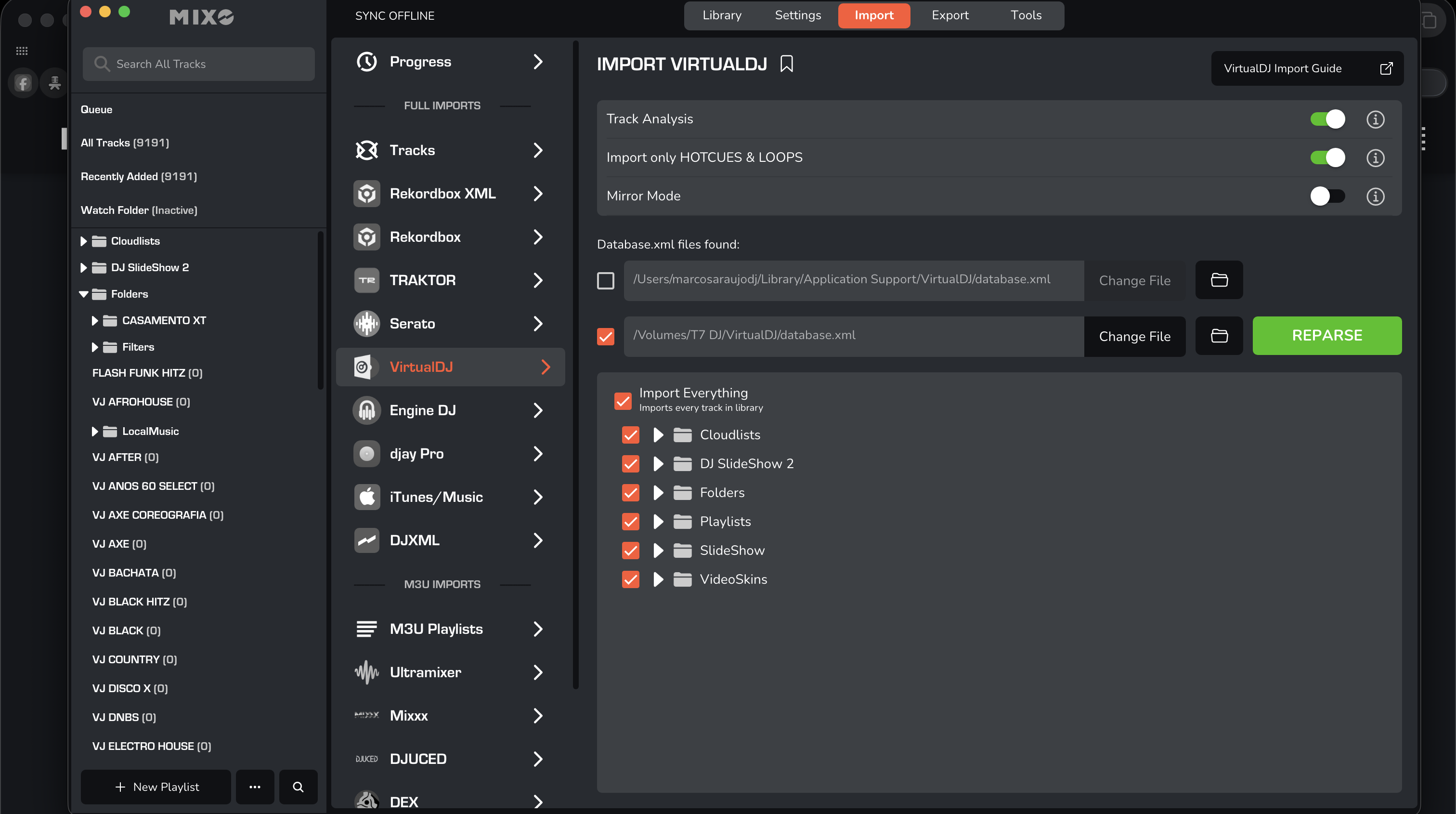Toggle Import only HOTCUES & LOOPS switch
Image resolution: width=1456 pixels, height=814 pixels.
tap(1327, 158)
